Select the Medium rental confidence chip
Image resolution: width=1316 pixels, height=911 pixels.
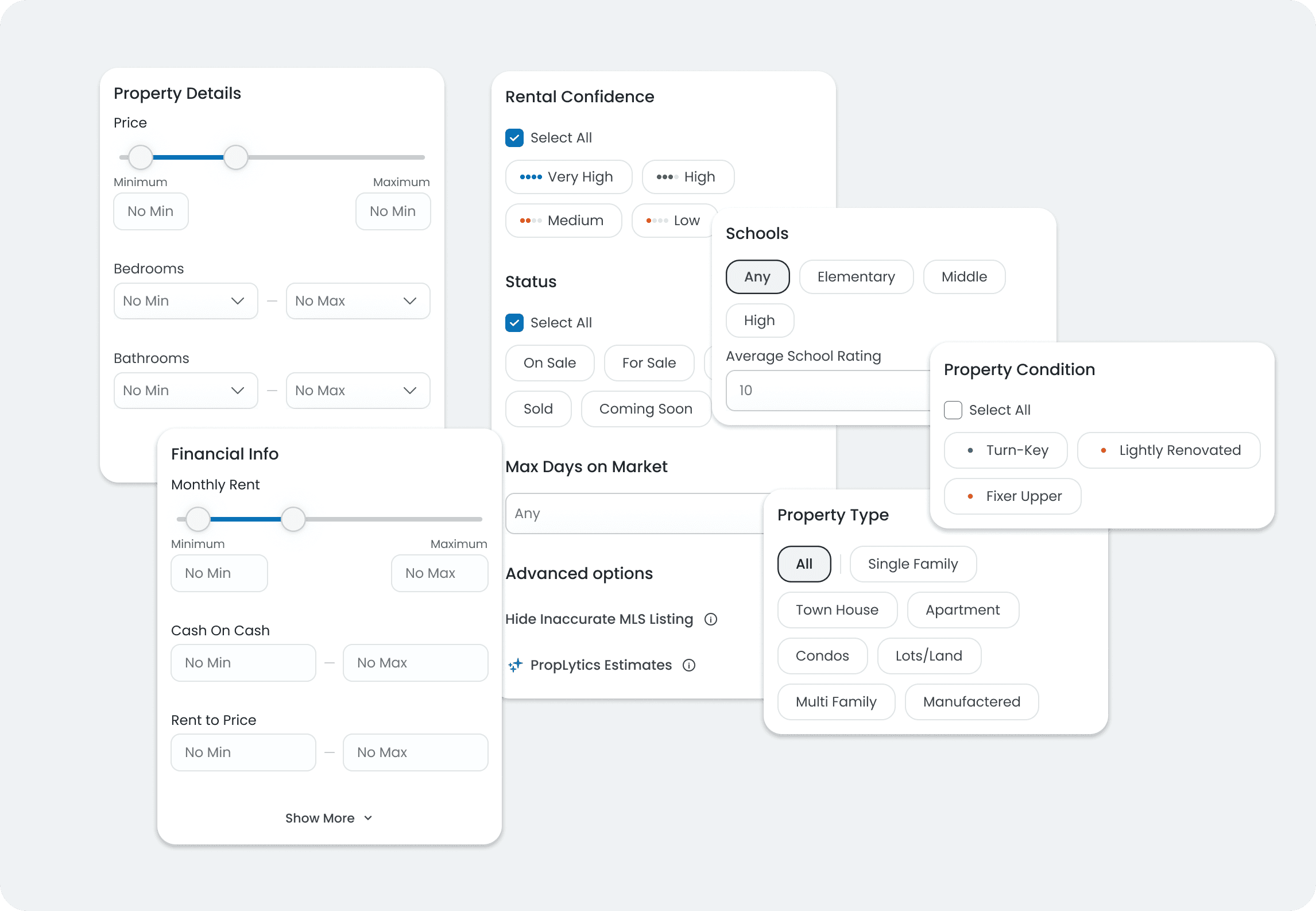pos(563,221)
